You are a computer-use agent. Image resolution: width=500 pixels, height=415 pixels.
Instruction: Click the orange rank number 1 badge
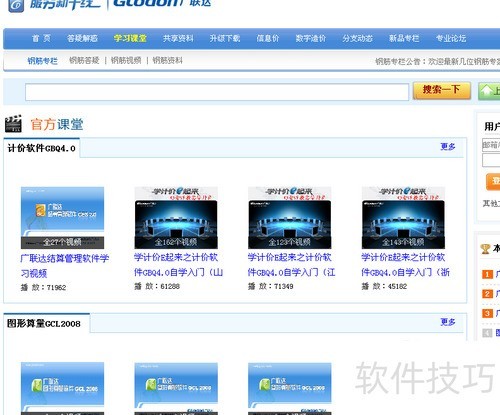click(x=487, y=274)
